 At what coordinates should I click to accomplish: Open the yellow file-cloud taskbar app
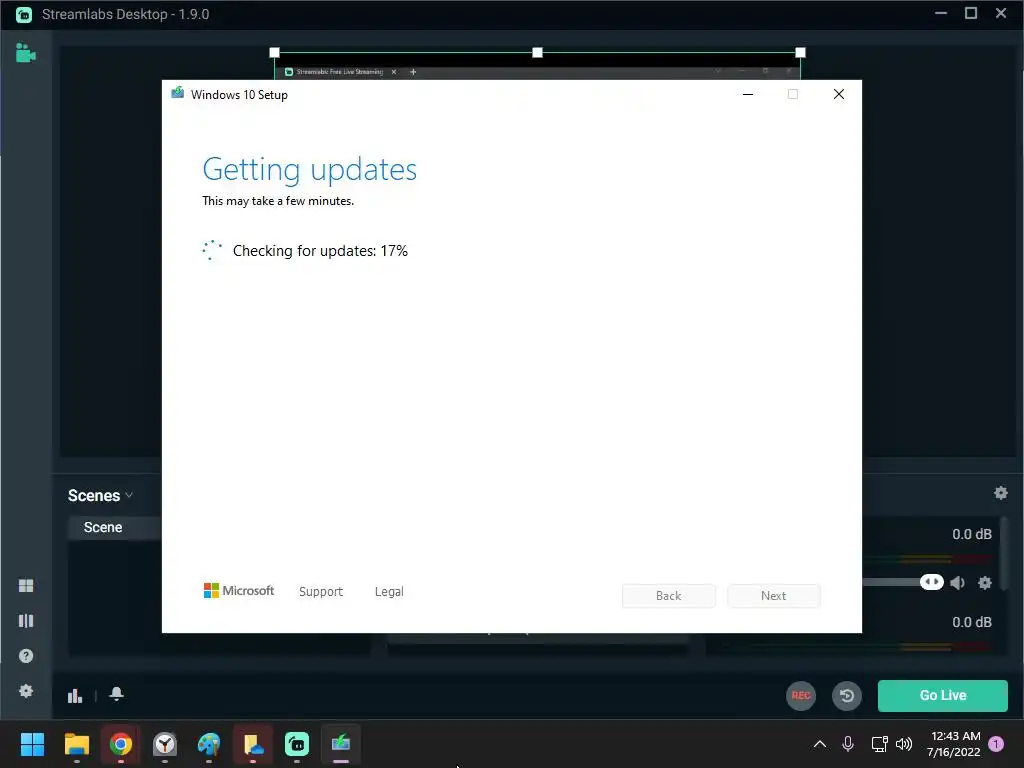253,744
